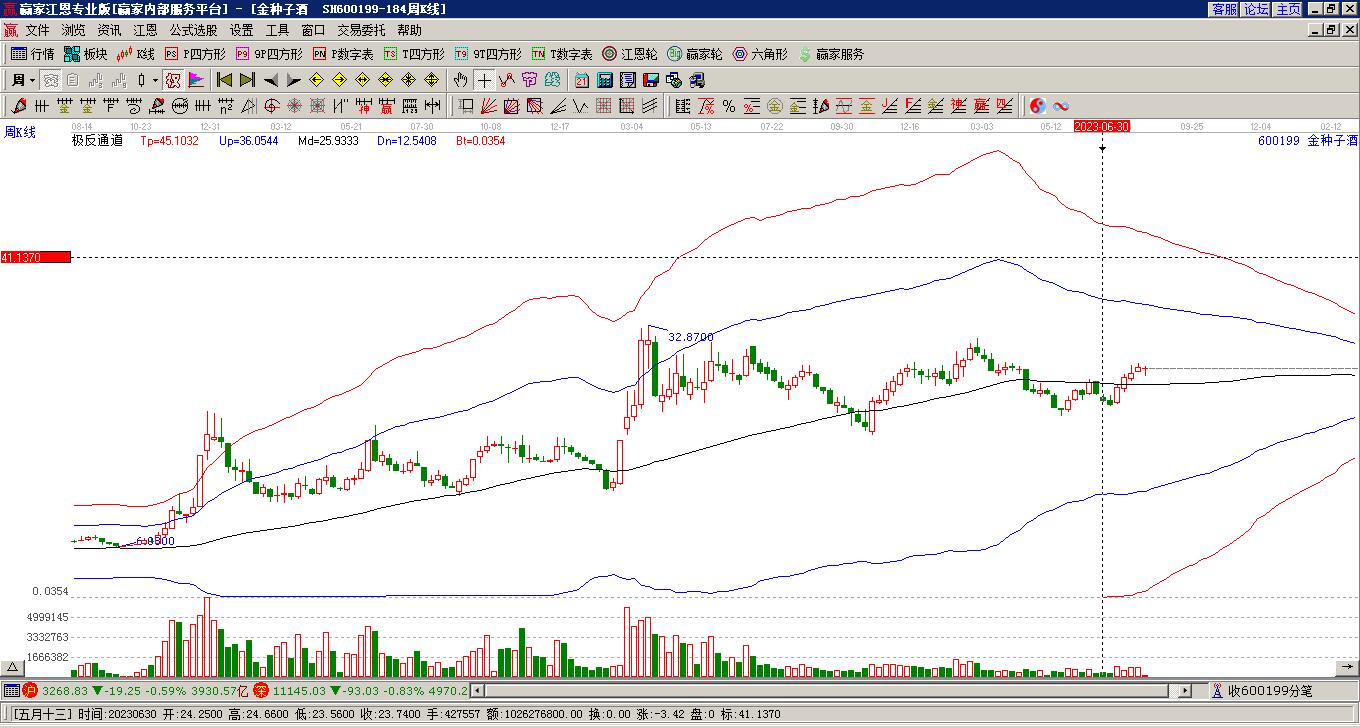Click the 周K线 chart period label
This screenshot has height=728, width=1360.
point(20,132)
